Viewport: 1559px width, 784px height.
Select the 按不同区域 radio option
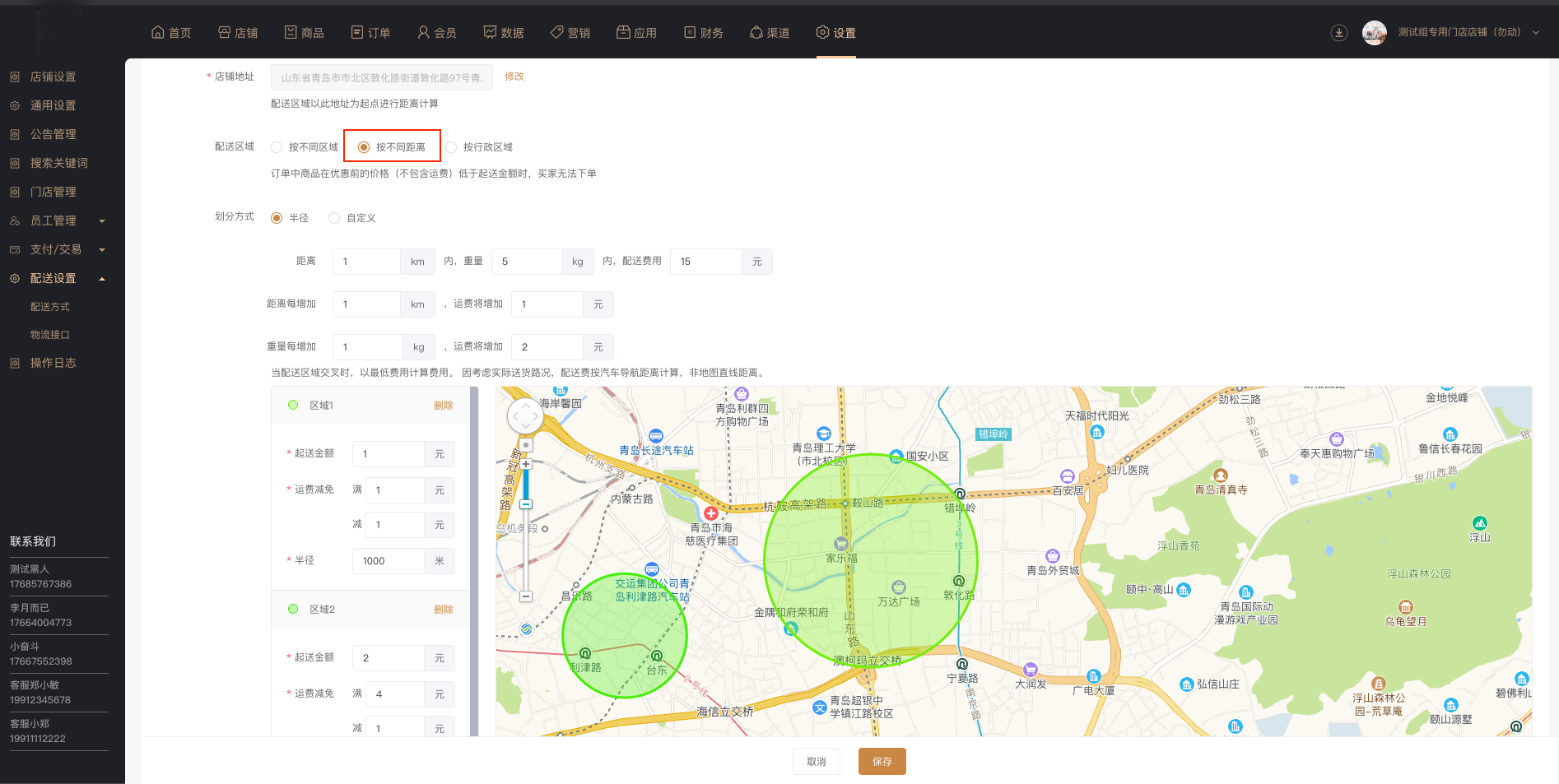point(277,147)
